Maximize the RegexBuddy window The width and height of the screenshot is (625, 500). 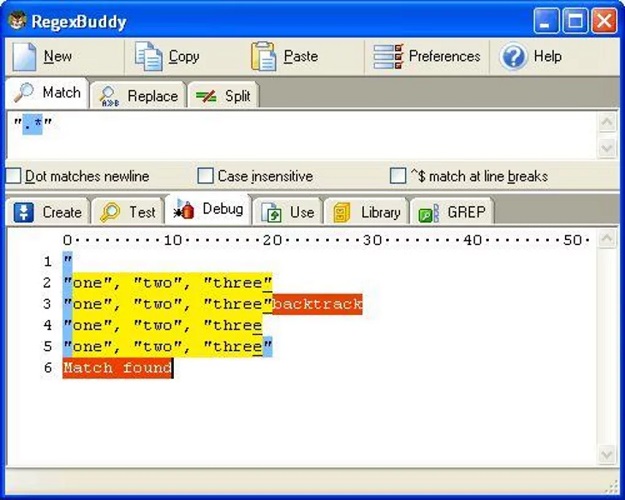tap(575, 21)
